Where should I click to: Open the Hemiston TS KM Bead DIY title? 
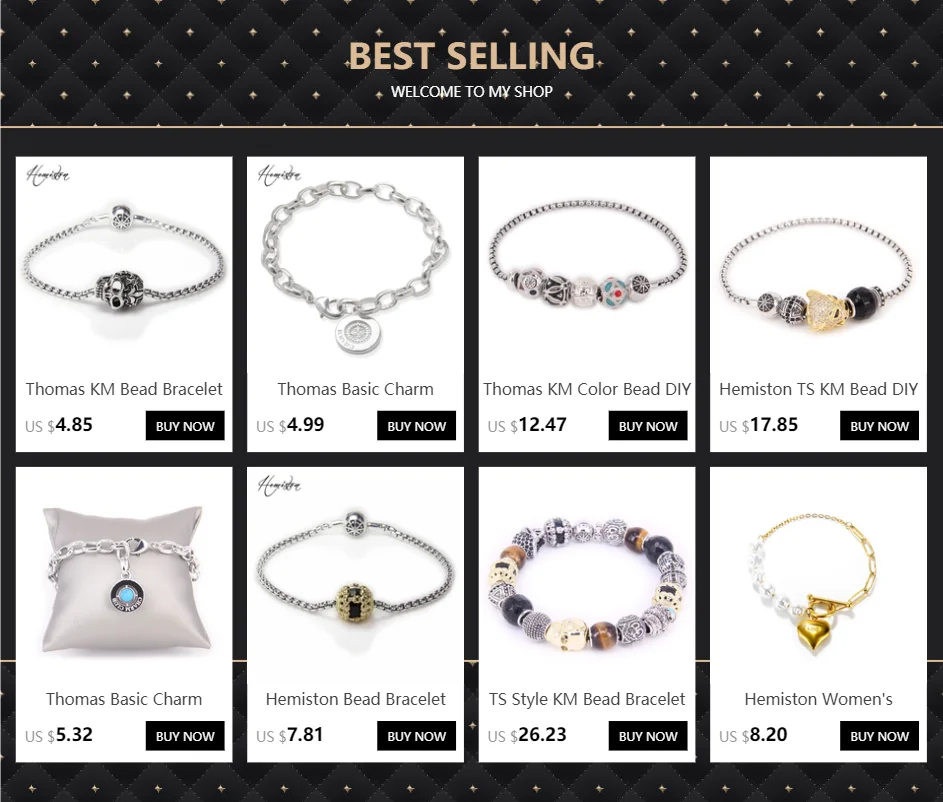click(x=819, y=390)
